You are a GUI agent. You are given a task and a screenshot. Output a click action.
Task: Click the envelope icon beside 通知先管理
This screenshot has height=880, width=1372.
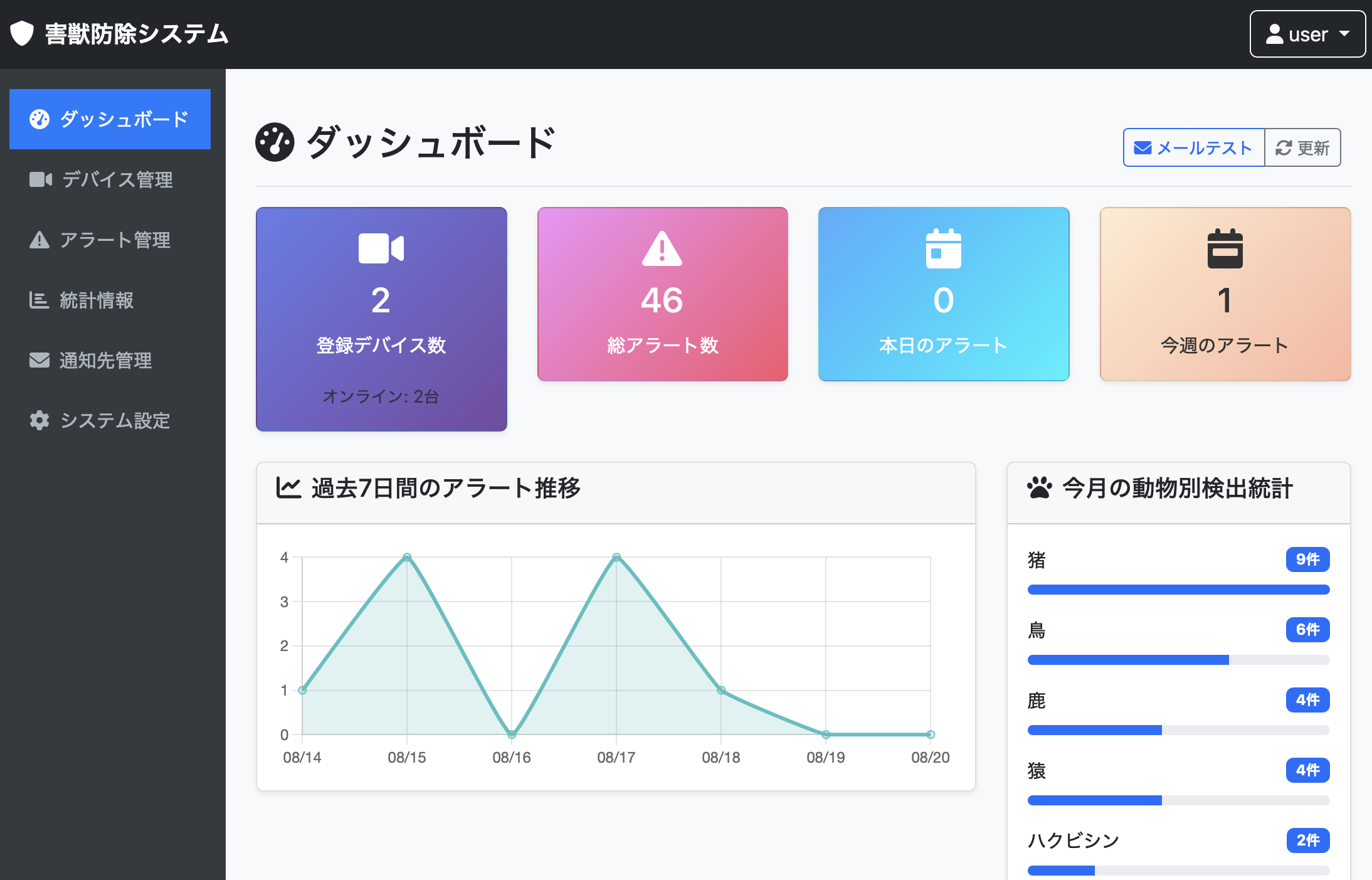tap(40, 360)
